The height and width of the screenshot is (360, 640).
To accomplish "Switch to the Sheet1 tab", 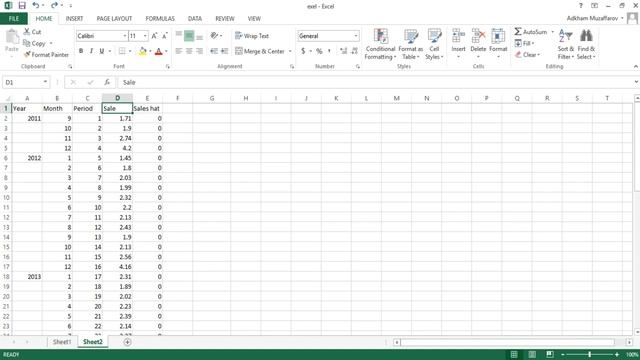I will click(x=62, y=342).
